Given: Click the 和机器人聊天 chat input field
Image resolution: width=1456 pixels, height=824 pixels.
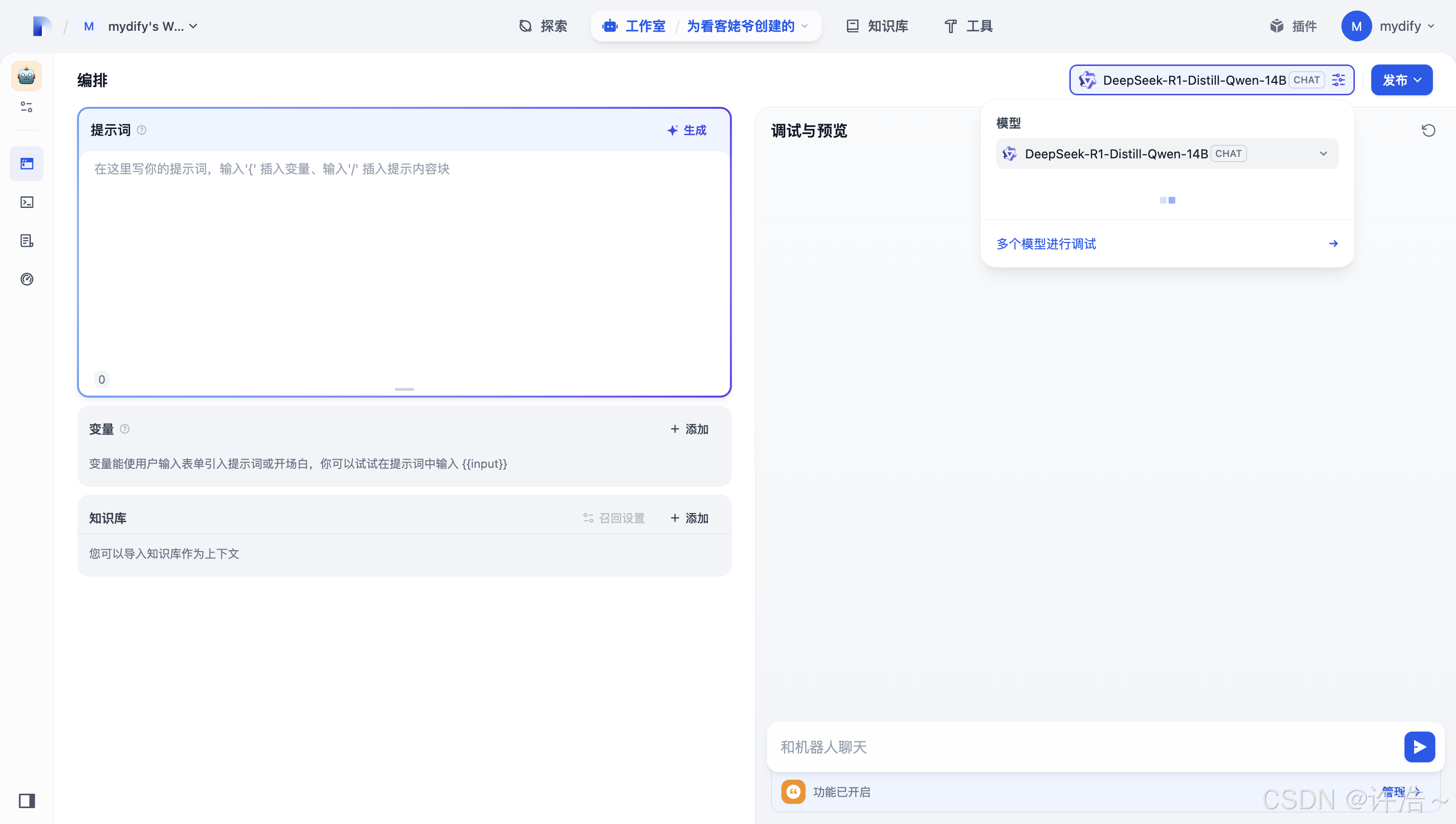Looking at the screenshot, I should [x=1081, y=747].
